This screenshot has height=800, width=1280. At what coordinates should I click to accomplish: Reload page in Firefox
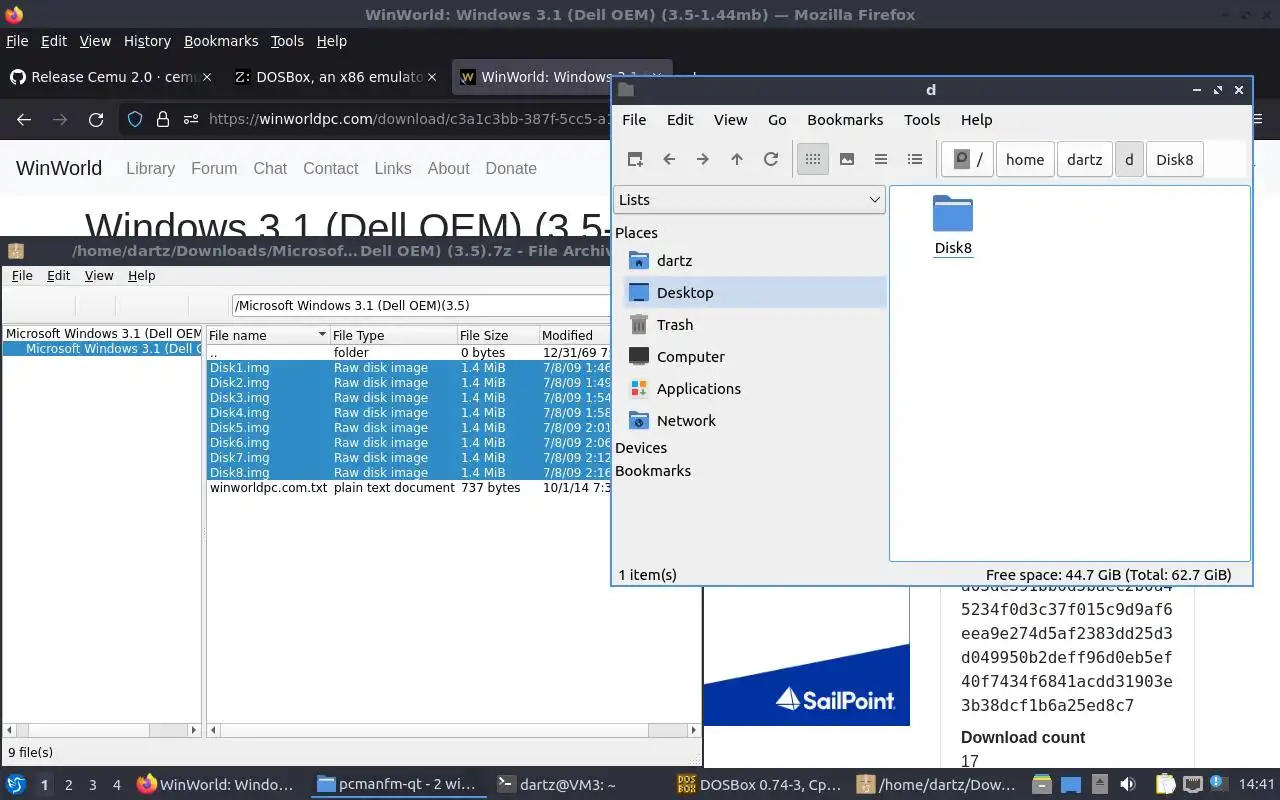coord(96,120)
